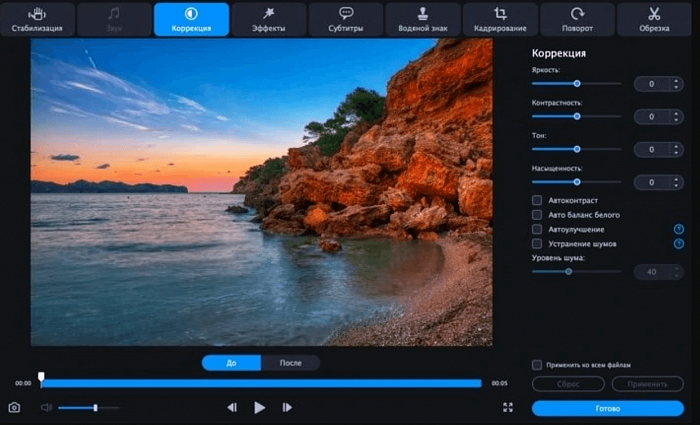
Task: Click the volume slider handle
Action: click(x=95, y=408)
